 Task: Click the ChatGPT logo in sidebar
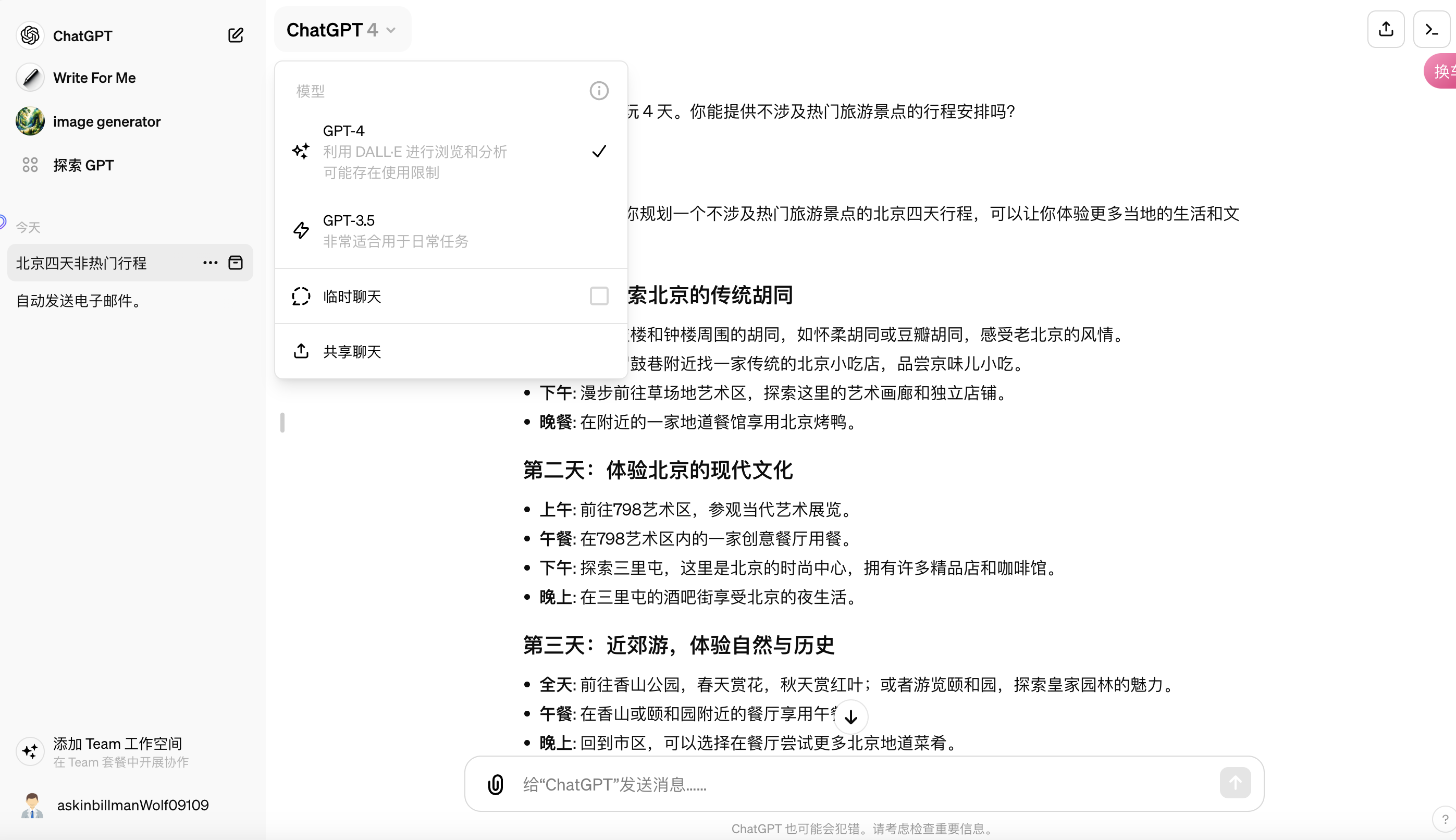coord(30,36)
